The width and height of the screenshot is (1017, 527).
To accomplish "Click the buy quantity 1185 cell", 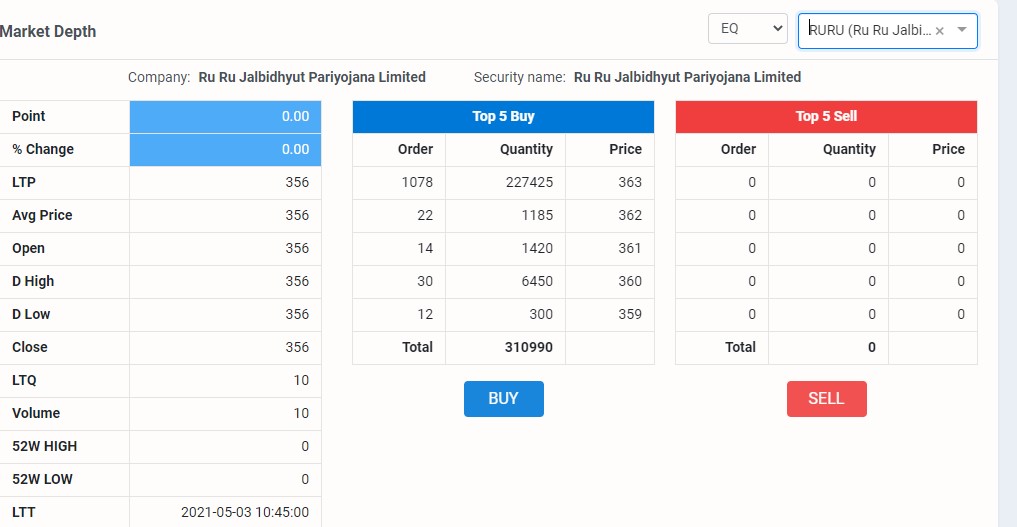I will point(505,216).
